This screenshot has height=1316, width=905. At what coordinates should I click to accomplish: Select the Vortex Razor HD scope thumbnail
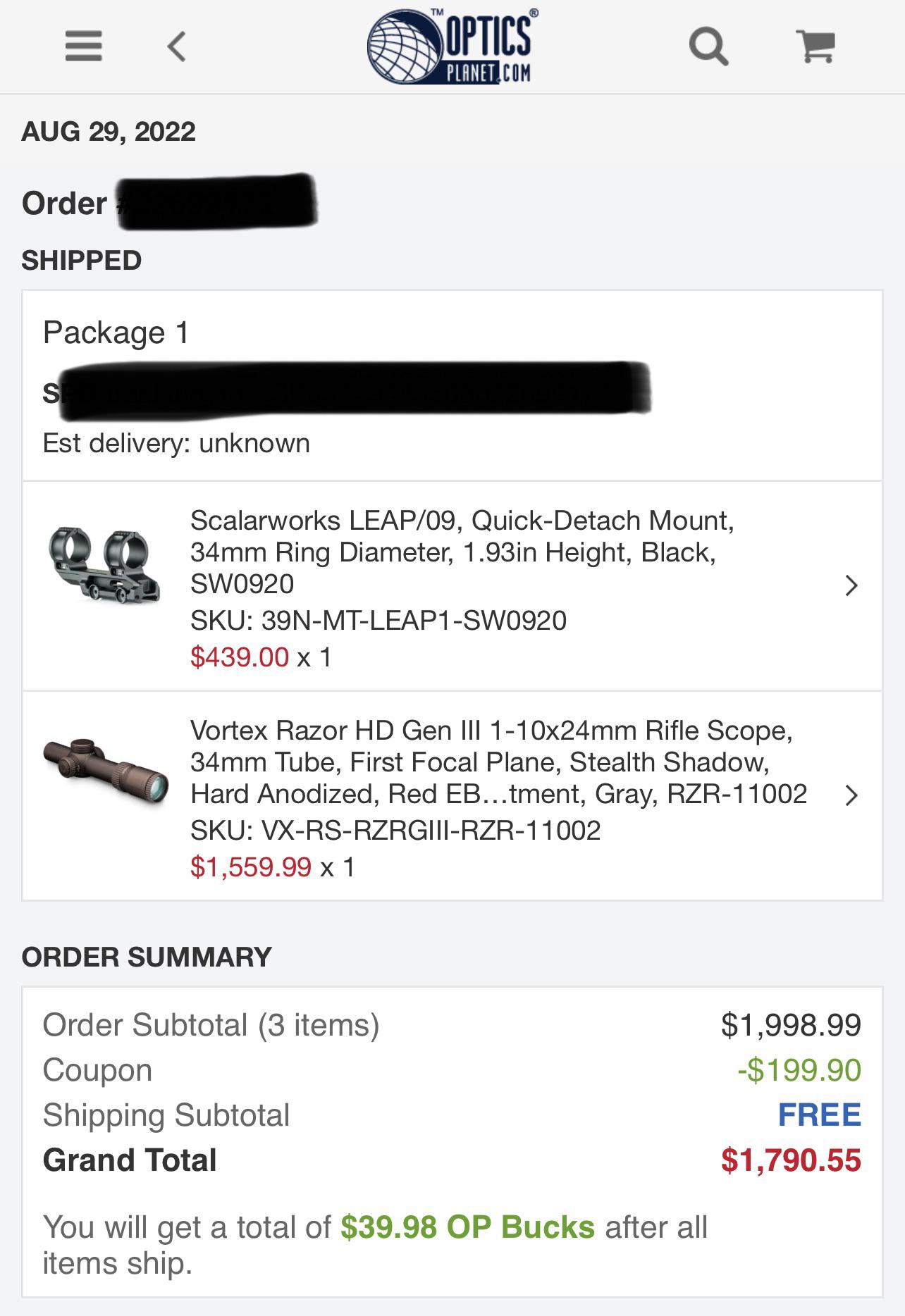pos(104,771)
